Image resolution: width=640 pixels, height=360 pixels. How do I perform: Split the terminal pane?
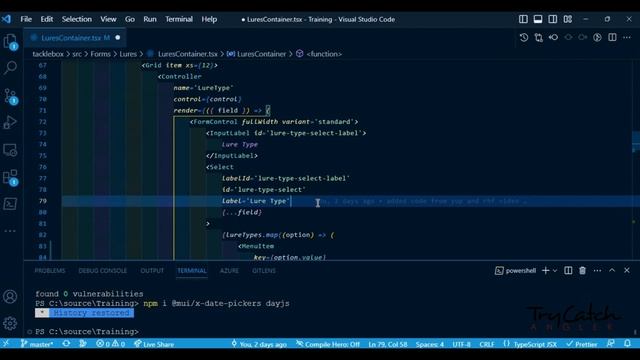click(568, 271)
